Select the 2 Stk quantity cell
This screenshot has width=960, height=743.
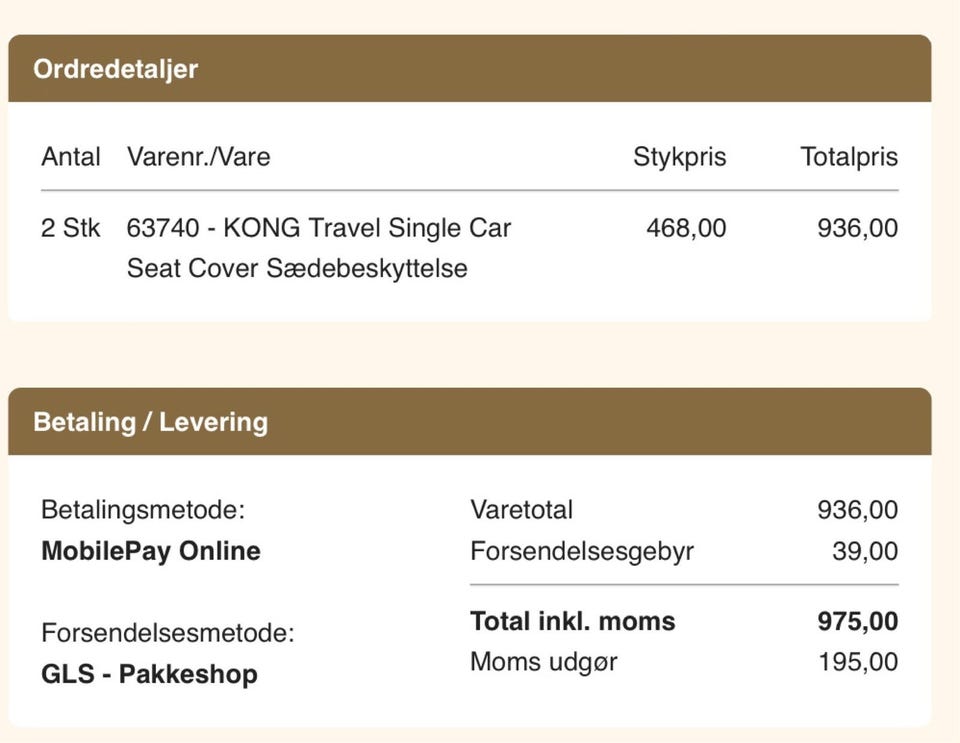coord(71,228)
